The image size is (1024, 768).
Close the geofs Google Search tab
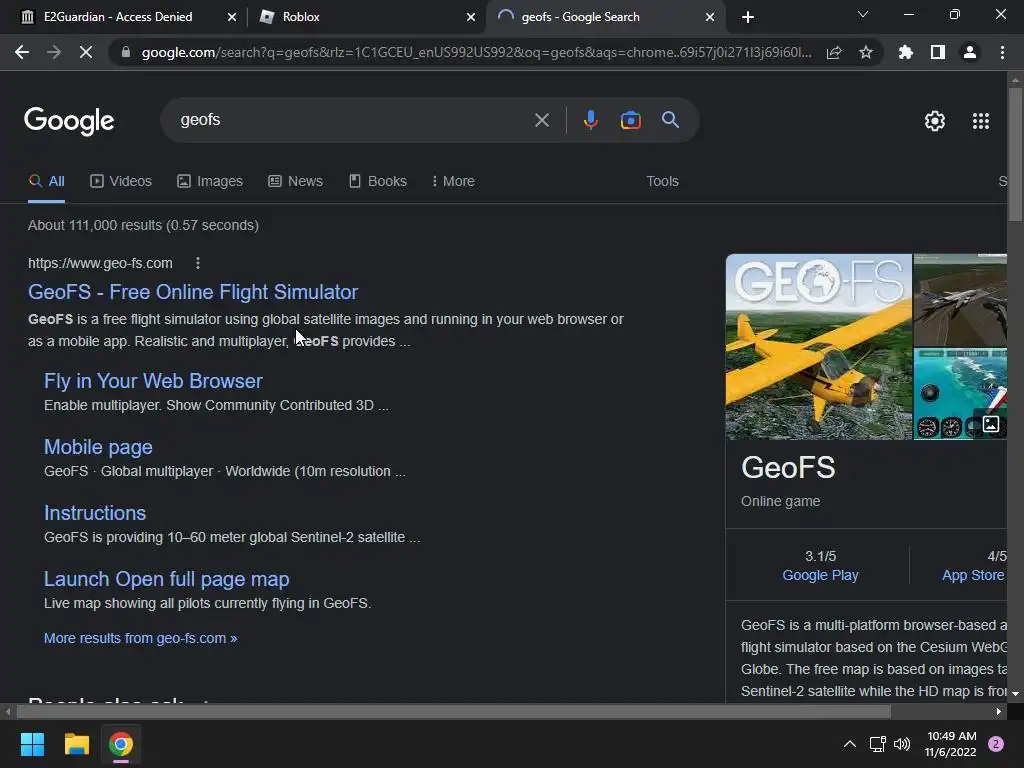point(710,17)
